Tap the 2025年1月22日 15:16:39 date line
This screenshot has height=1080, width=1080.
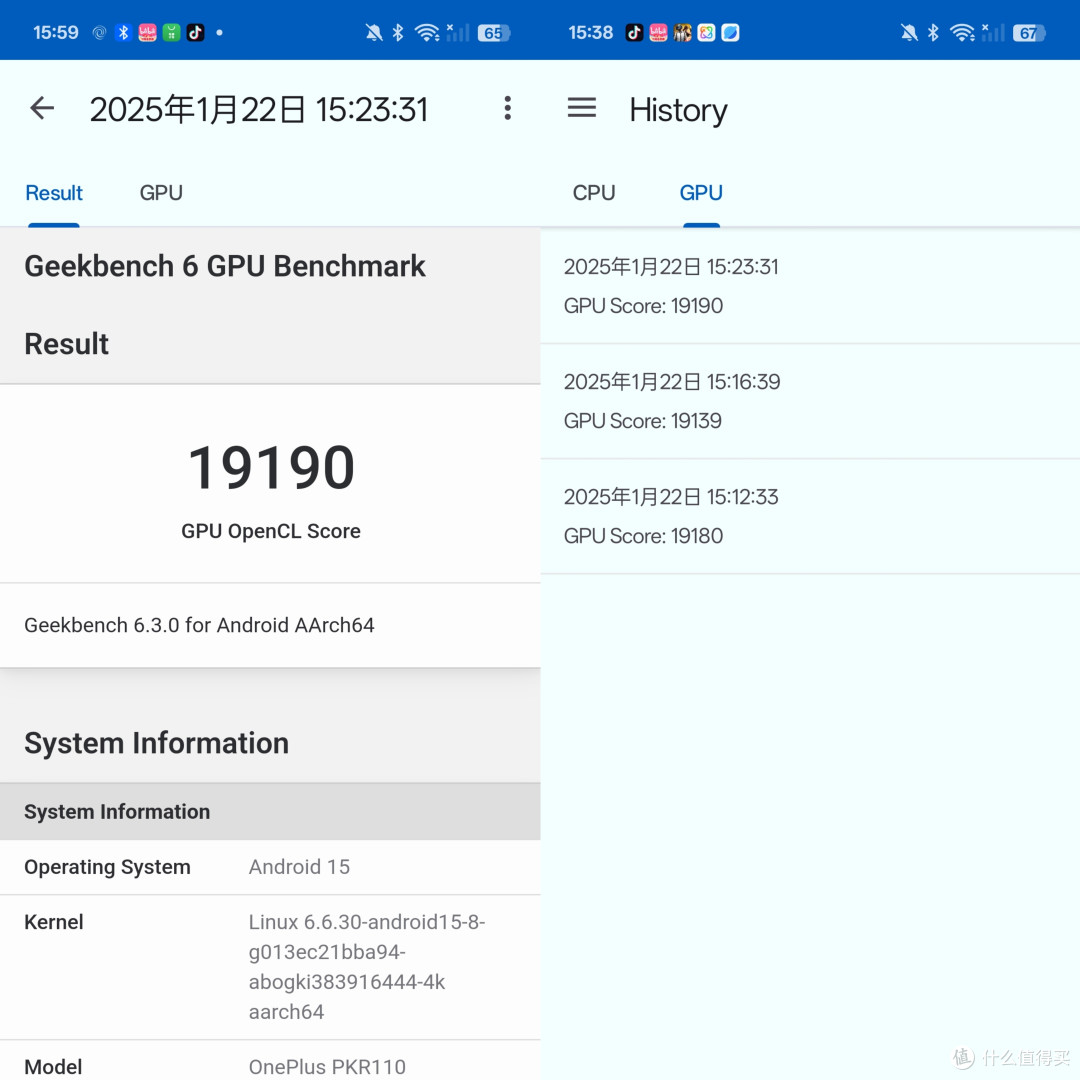click(x=672, y=382)
